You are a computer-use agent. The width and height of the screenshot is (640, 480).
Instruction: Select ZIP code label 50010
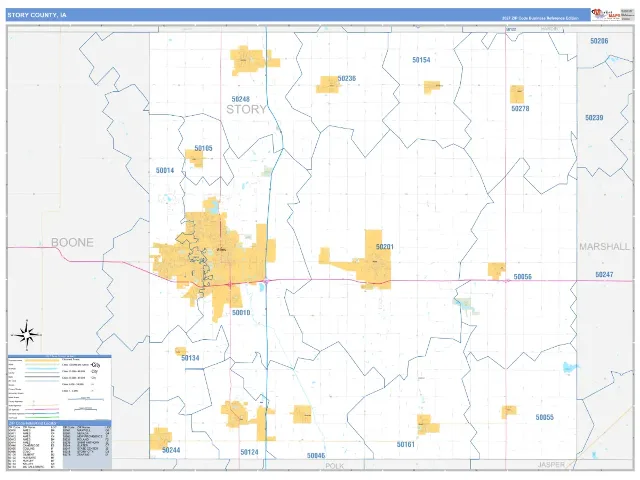click(241, 313)
